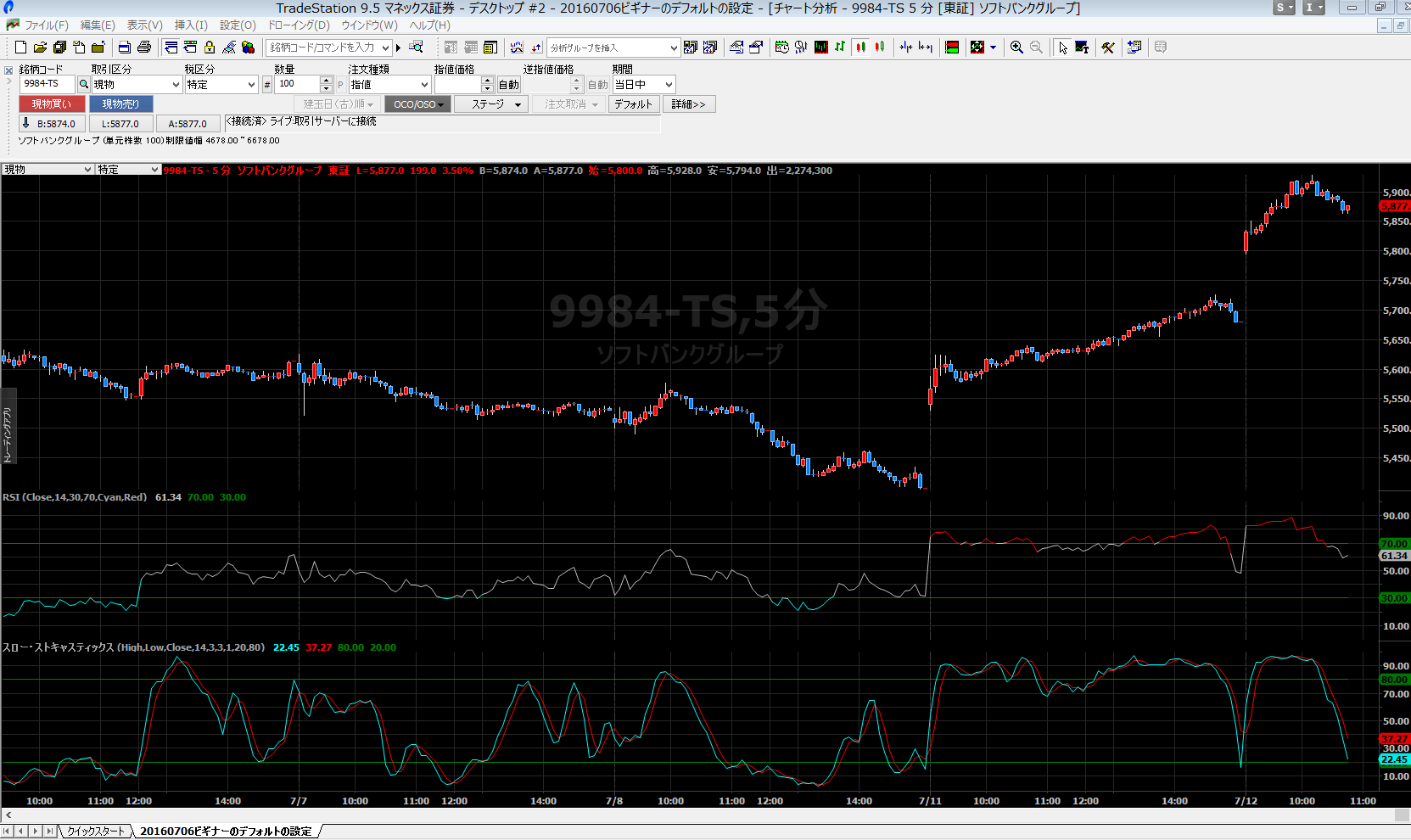Click the printer icon in toolbar

(x=144, y=48)
